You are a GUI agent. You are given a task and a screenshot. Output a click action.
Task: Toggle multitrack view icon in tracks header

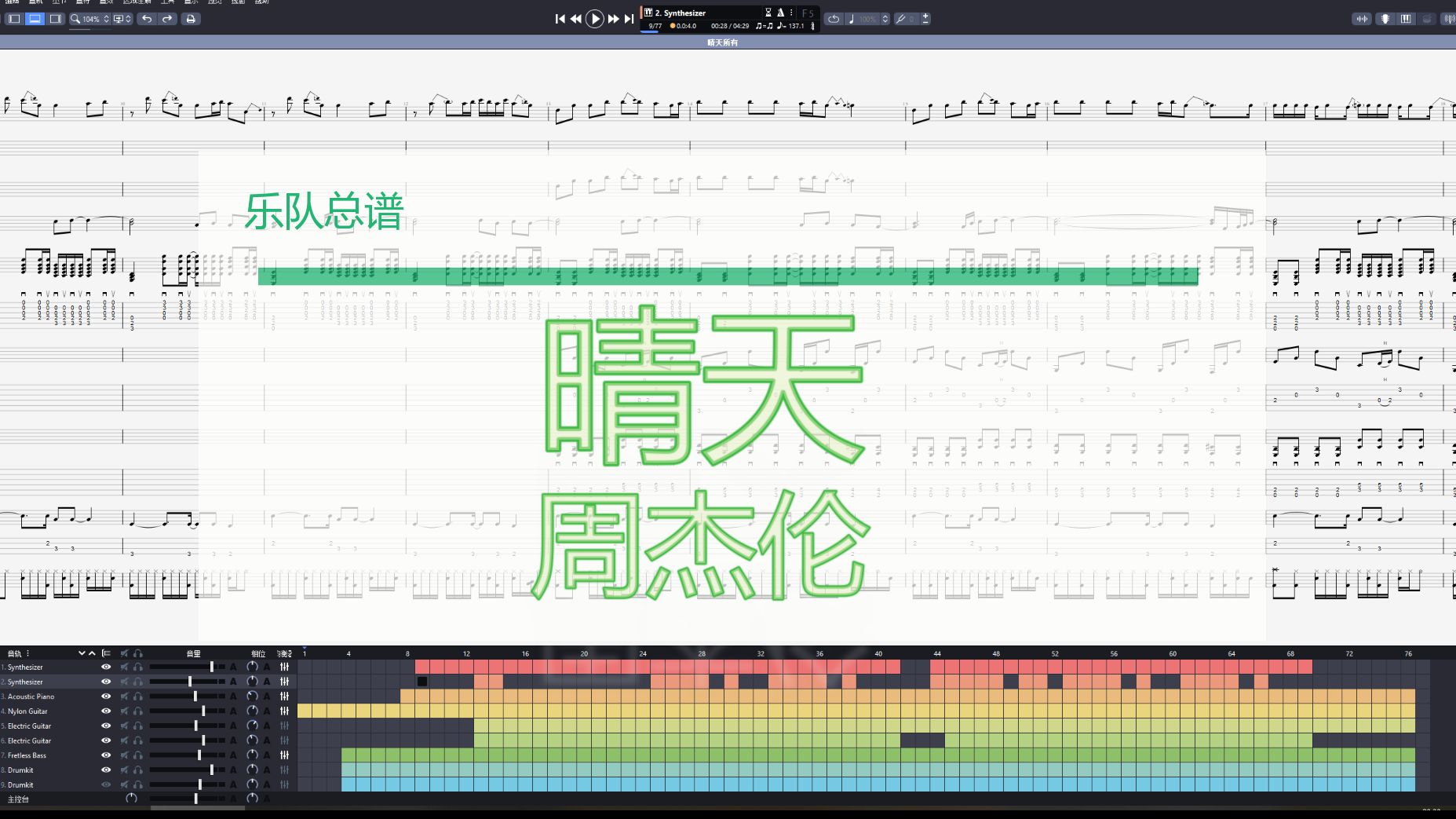click(106, 653)
